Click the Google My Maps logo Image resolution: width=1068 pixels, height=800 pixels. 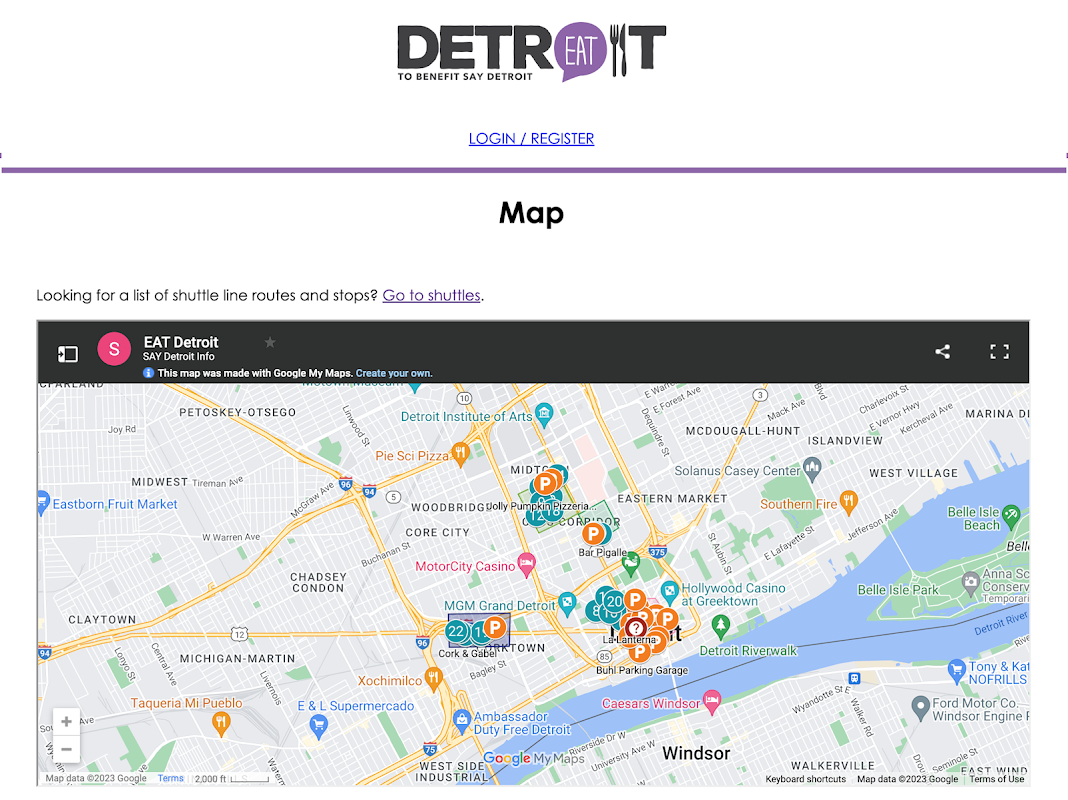[x=534, y=758]
